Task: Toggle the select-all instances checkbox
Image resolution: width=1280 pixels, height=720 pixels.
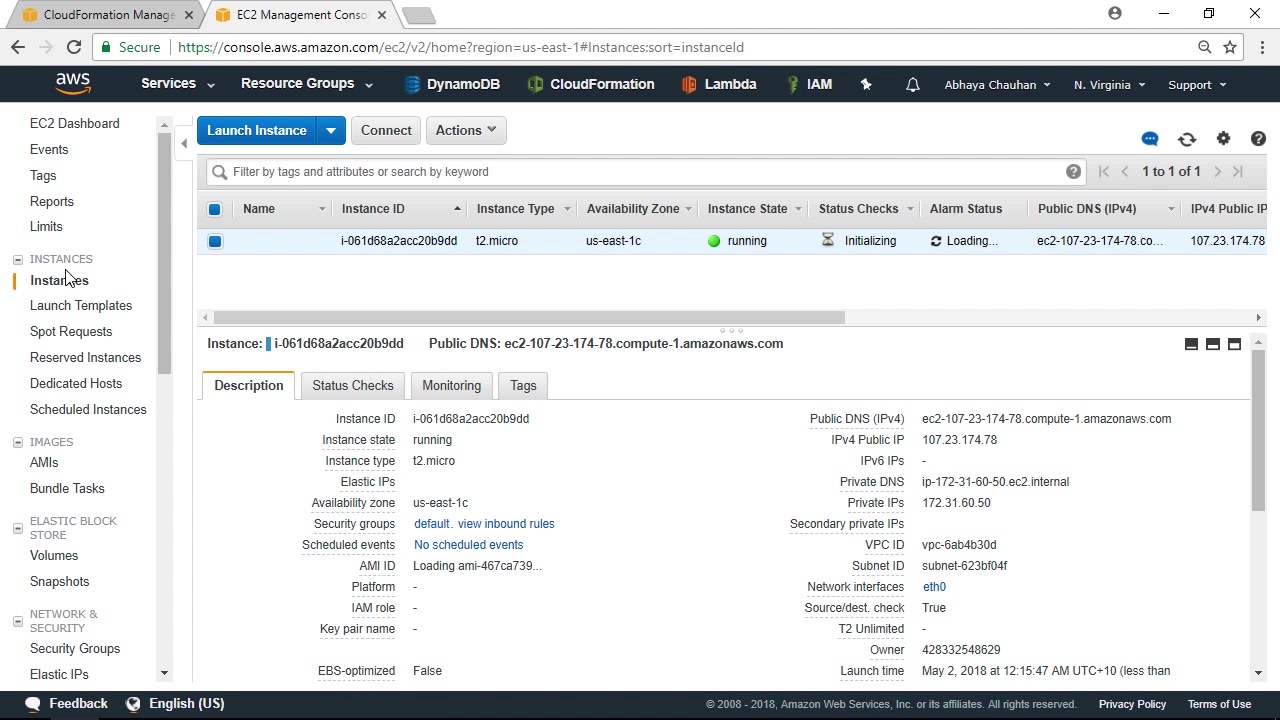Action: click(214, 209)
